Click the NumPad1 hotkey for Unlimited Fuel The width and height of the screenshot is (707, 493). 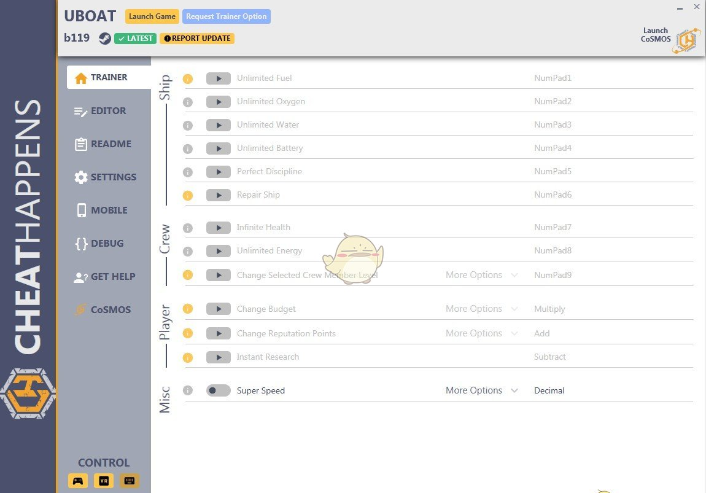pos(553,78)
